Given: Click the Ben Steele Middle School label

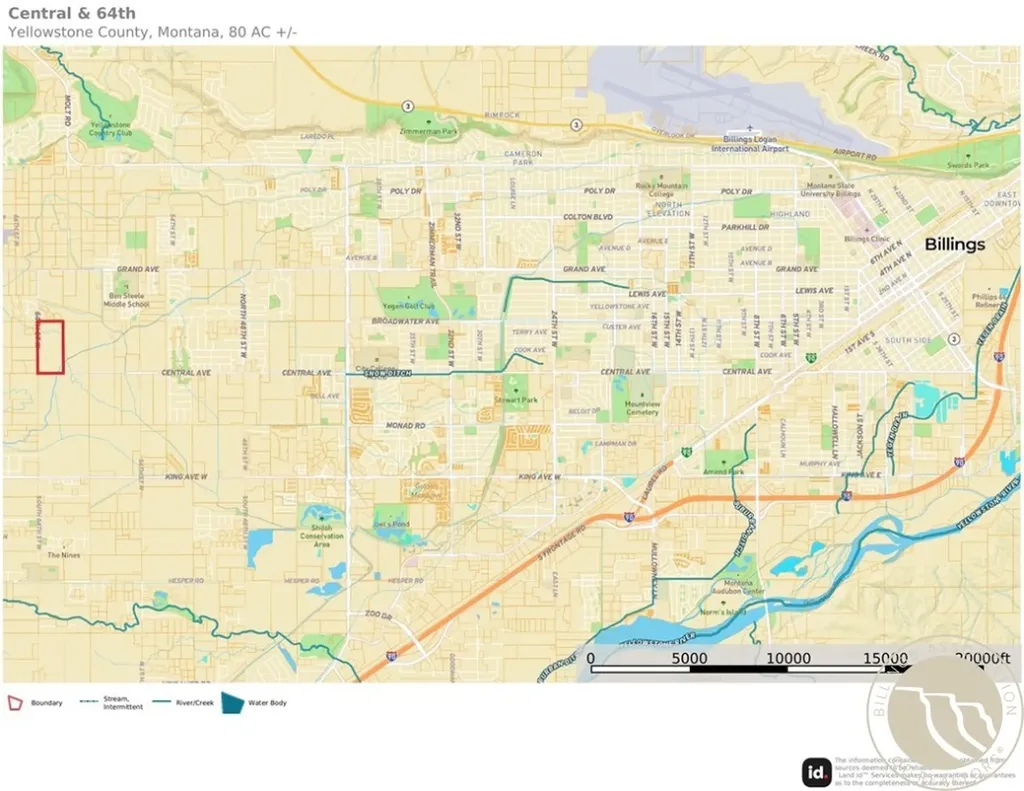Looking at the screenshot, I should 126,300.
